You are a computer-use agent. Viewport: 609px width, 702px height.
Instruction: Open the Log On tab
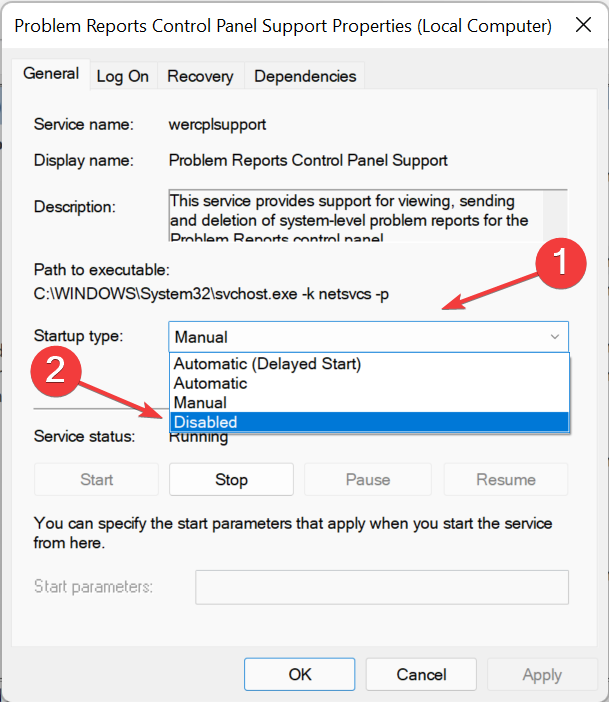(x=123, y=76)
